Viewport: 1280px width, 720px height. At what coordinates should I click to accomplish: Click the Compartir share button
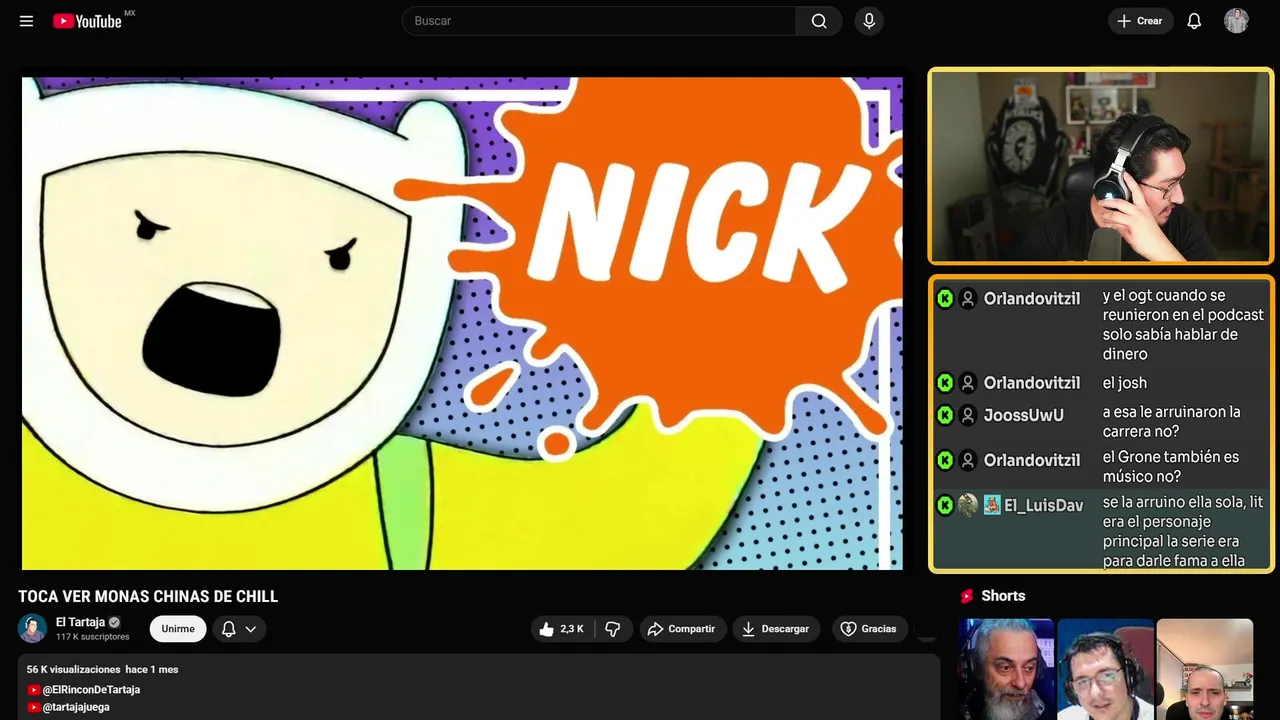[681, 629]
